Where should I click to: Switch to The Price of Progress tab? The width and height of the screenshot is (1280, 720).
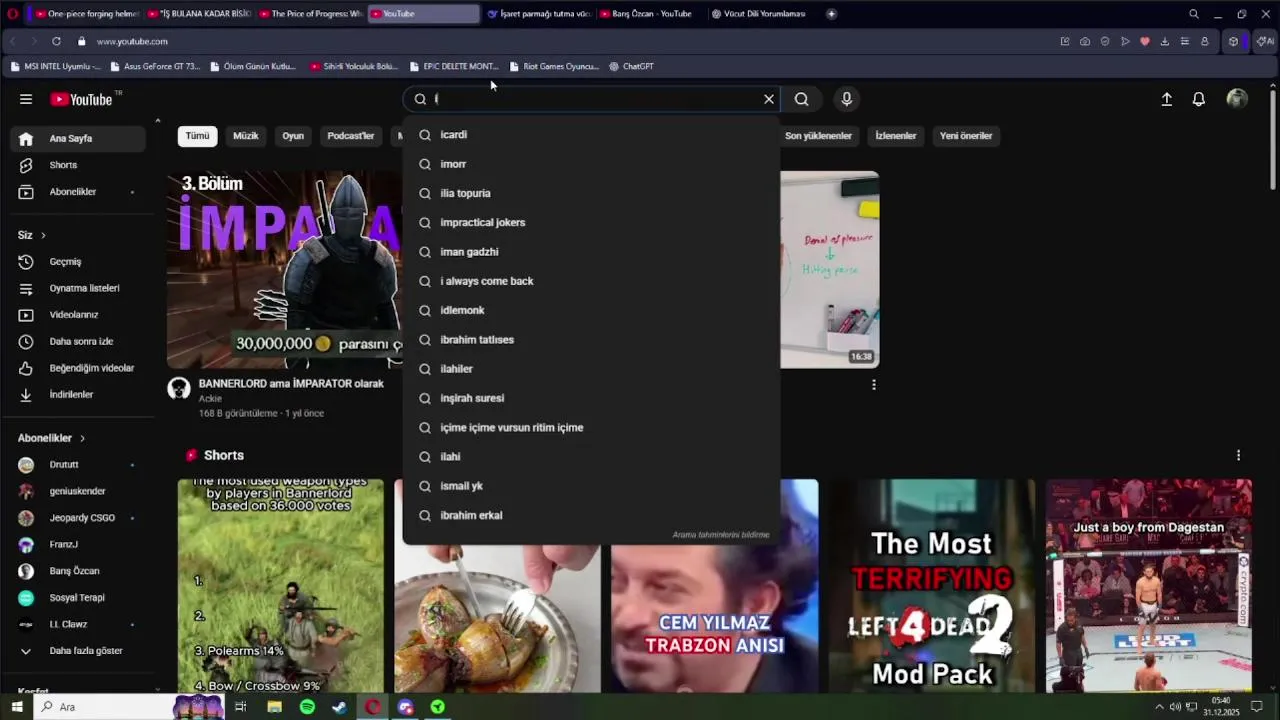310,14
